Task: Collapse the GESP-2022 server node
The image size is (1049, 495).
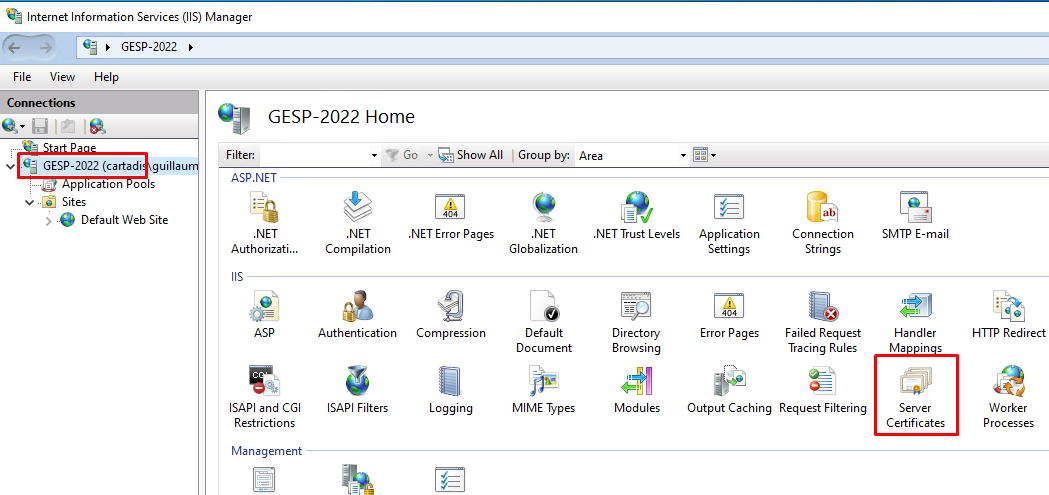Action: pos(9,165)
